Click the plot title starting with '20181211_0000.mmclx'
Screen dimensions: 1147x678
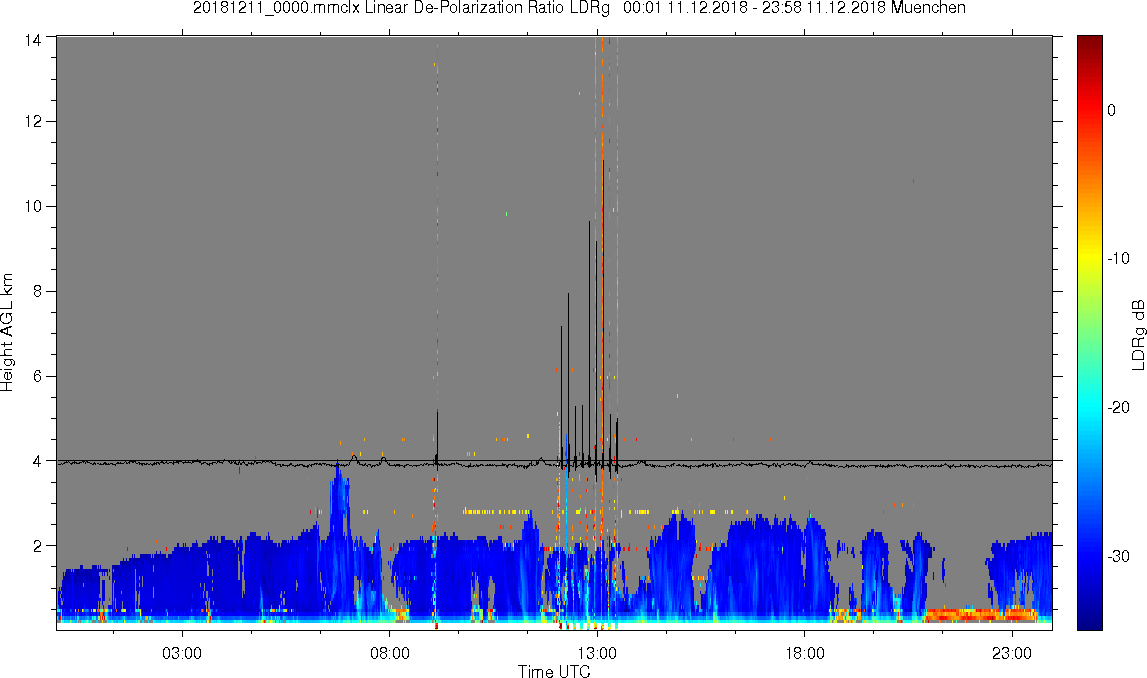pos(579,8)
